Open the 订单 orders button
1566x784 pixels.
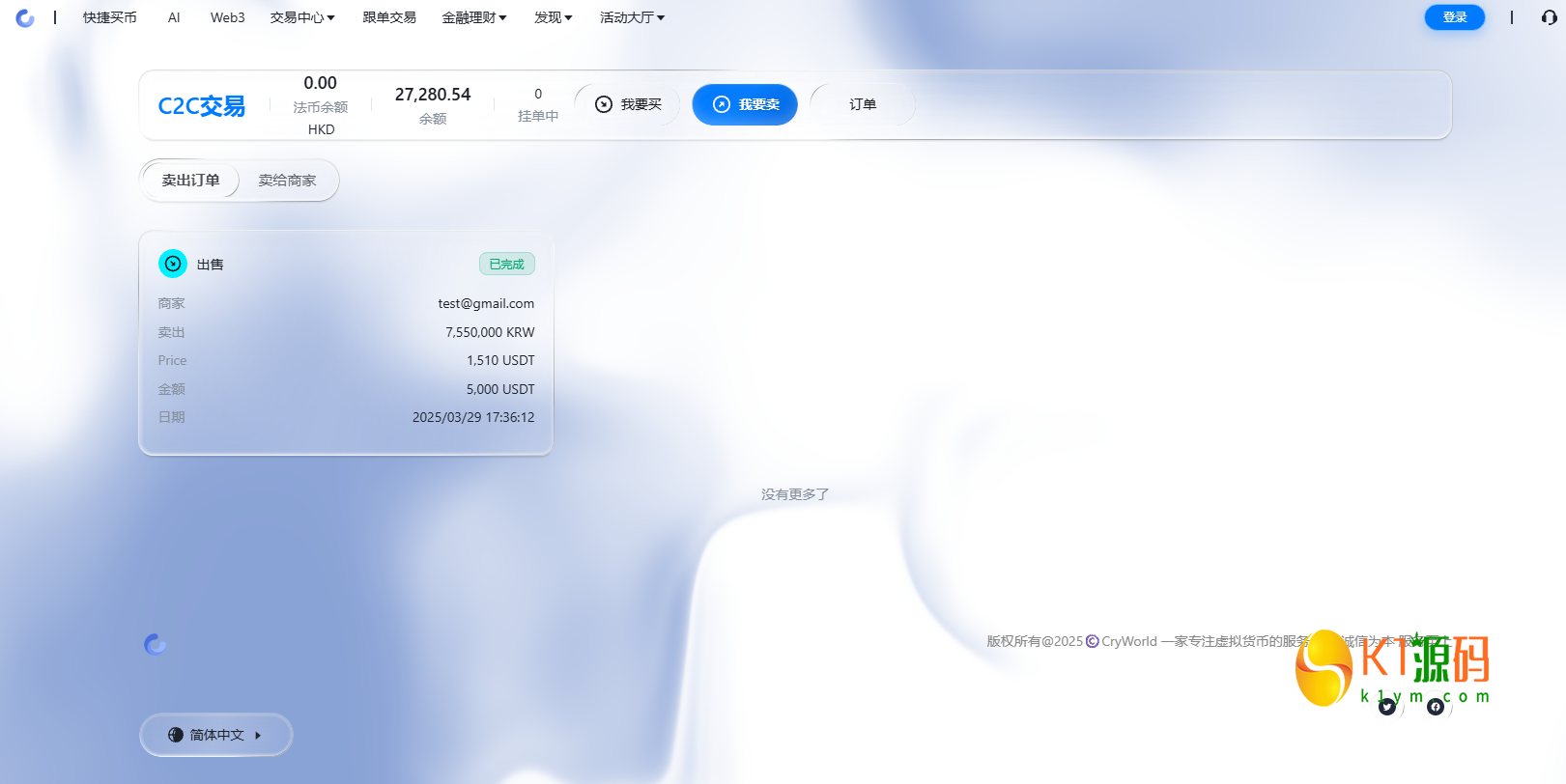tap(863, 104)
